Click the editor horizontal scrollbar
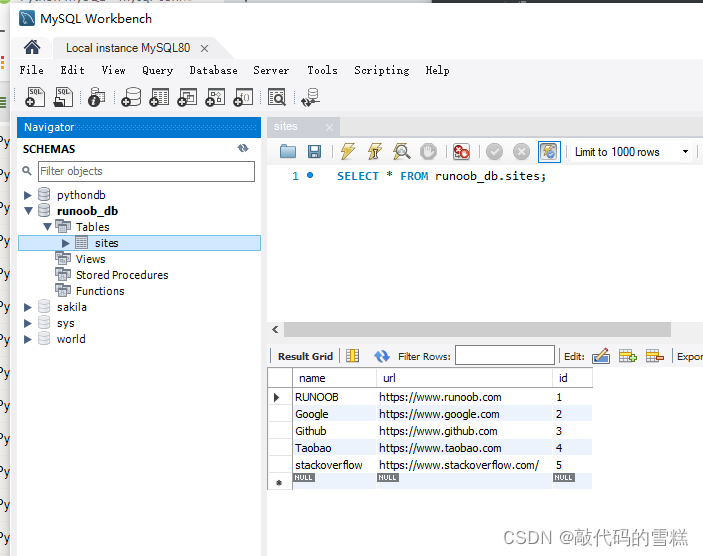 pyautogui.click(x=477, y=330)
